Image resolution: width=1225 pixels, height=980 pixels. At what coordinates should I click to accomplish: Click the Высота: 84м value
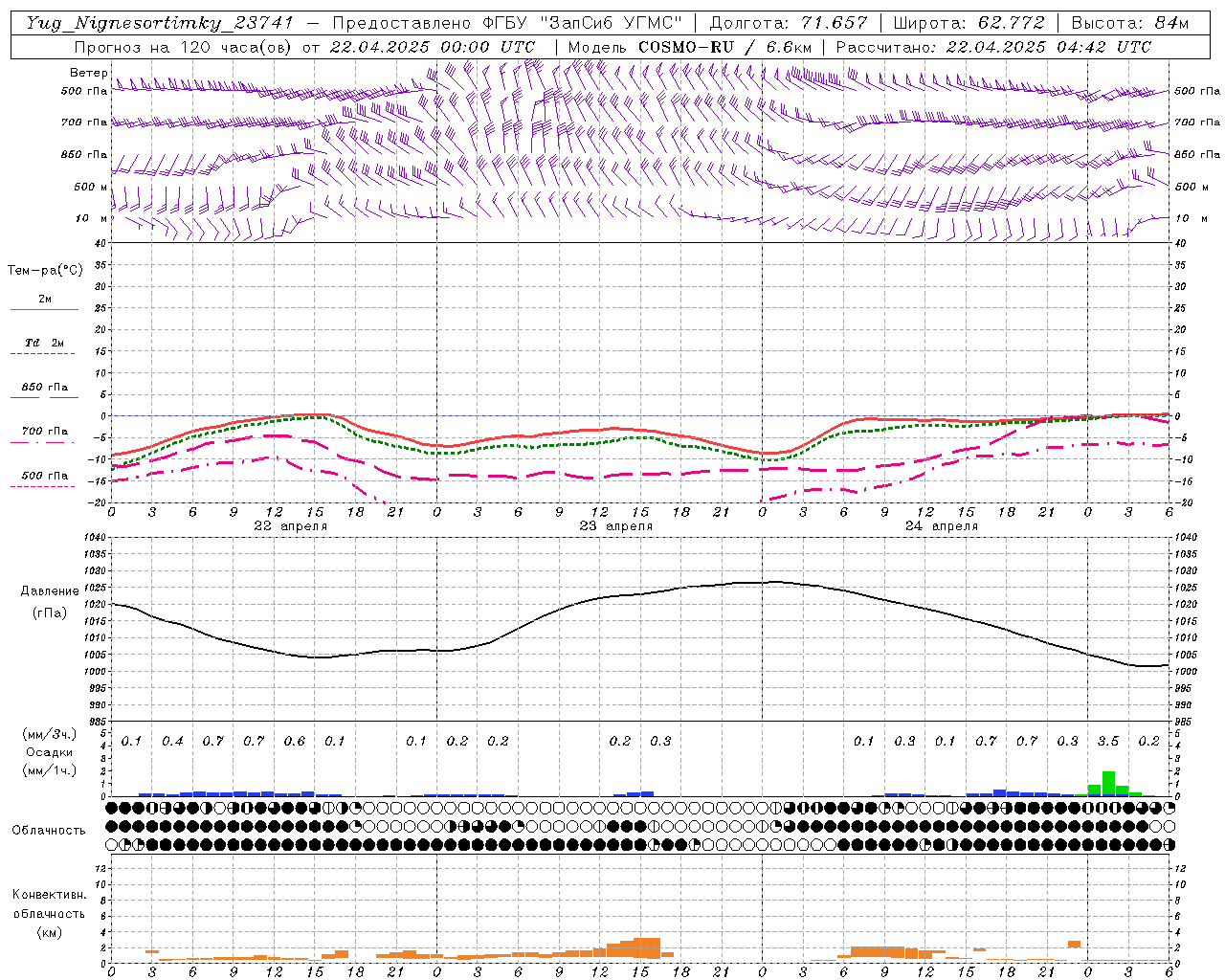point(1129,23)
